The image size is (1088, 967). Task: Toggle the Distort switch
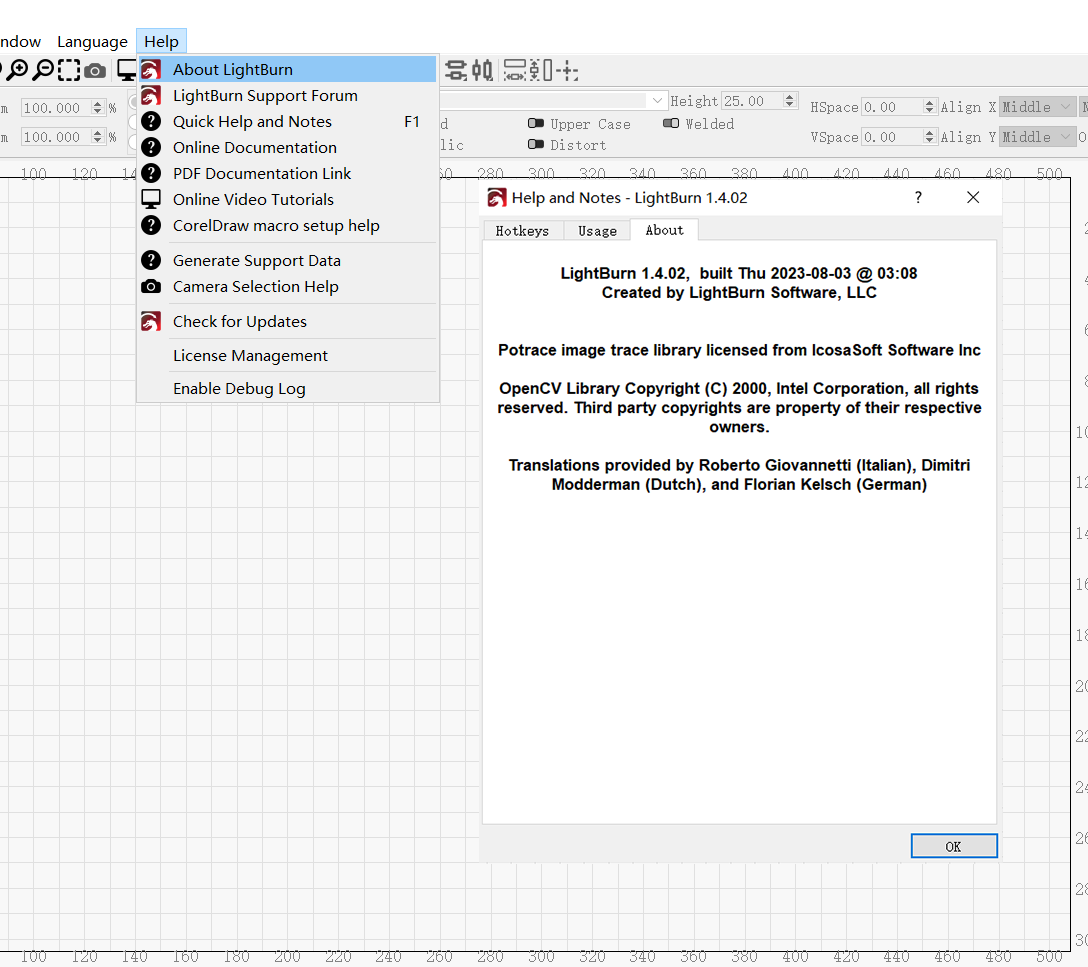click(536, 144)
